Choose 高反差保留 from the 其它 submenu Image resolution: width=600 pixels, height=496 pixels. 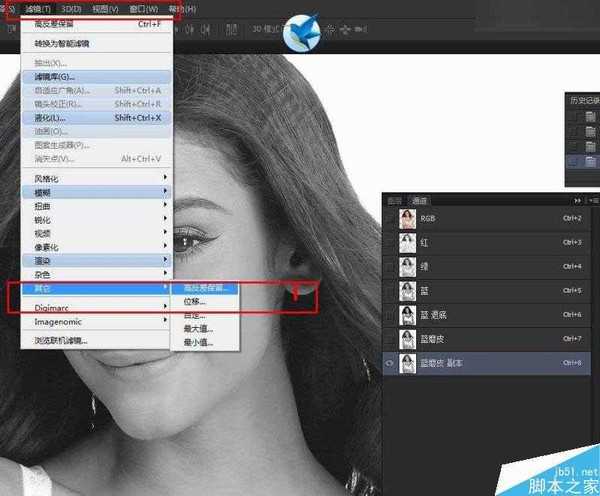point(206,289)
